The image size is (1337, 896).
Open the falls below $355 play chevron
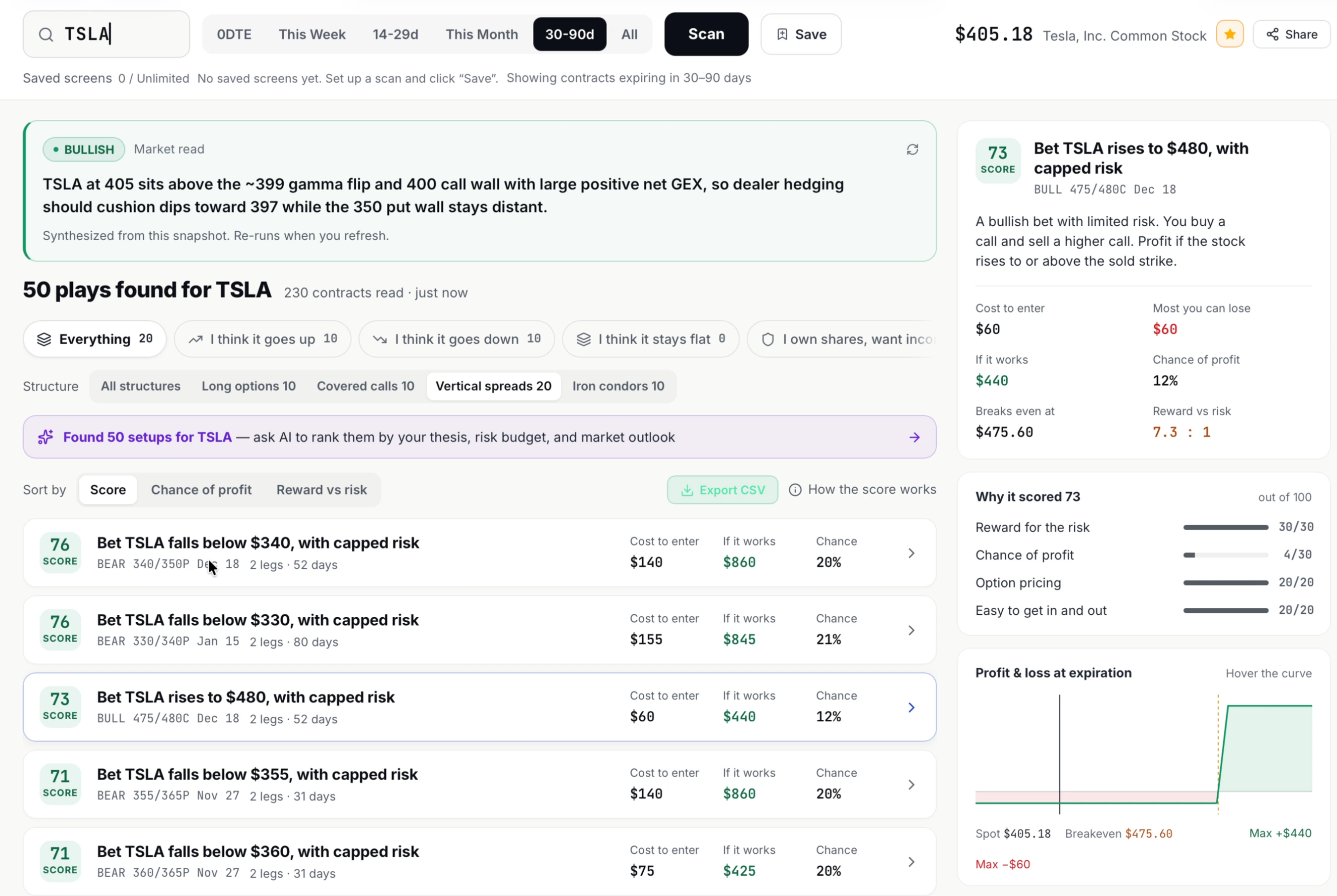click(x=911, y=784)
